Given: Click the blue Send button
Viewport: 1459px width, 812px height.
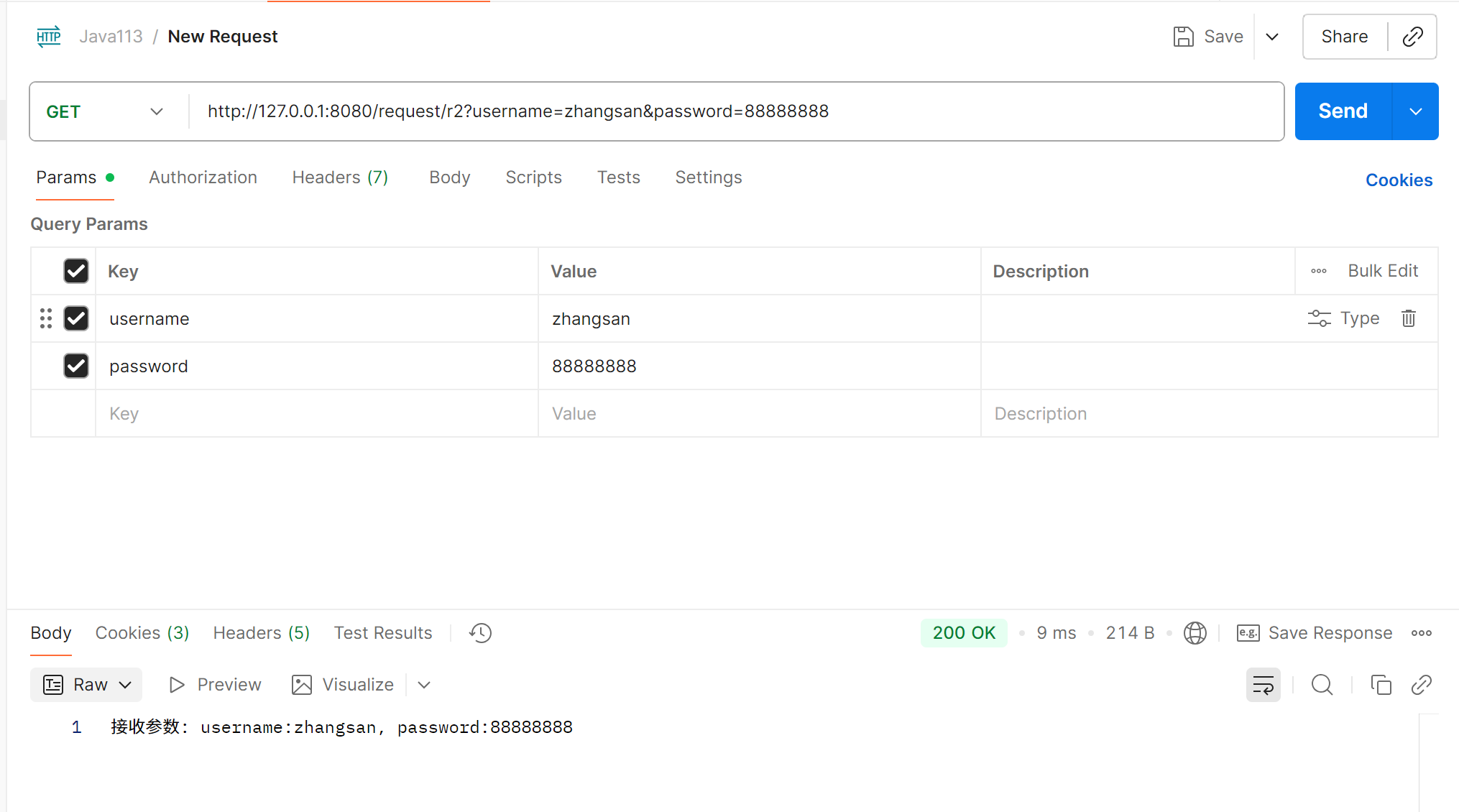Looking at the screenshot, I should (1342, 111).
